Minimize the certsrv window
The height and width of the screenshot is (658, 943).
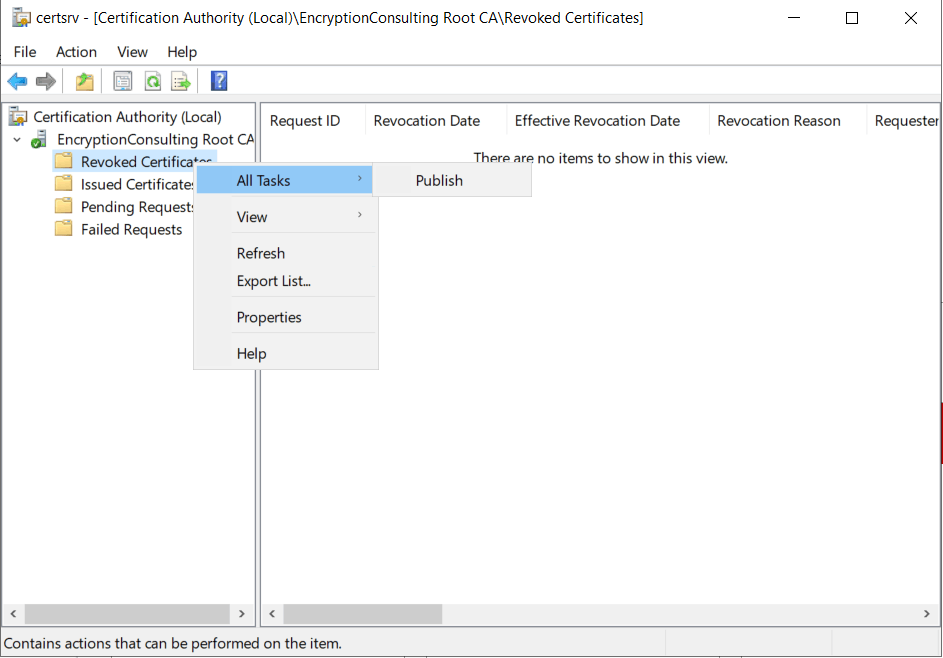tap(794, 18)
